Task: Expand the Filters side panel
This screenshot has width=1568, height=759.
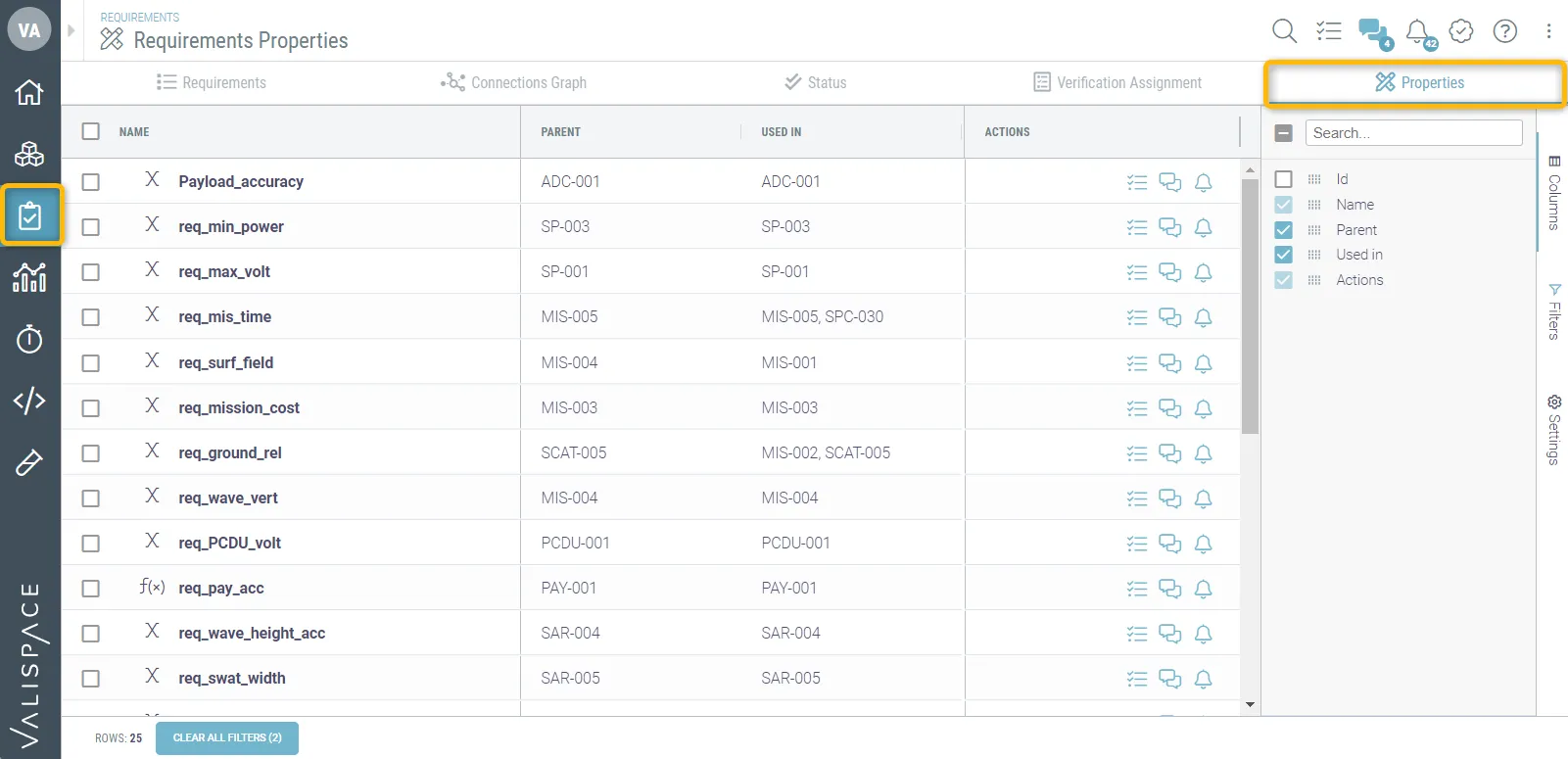Action: pos(1553,311)
